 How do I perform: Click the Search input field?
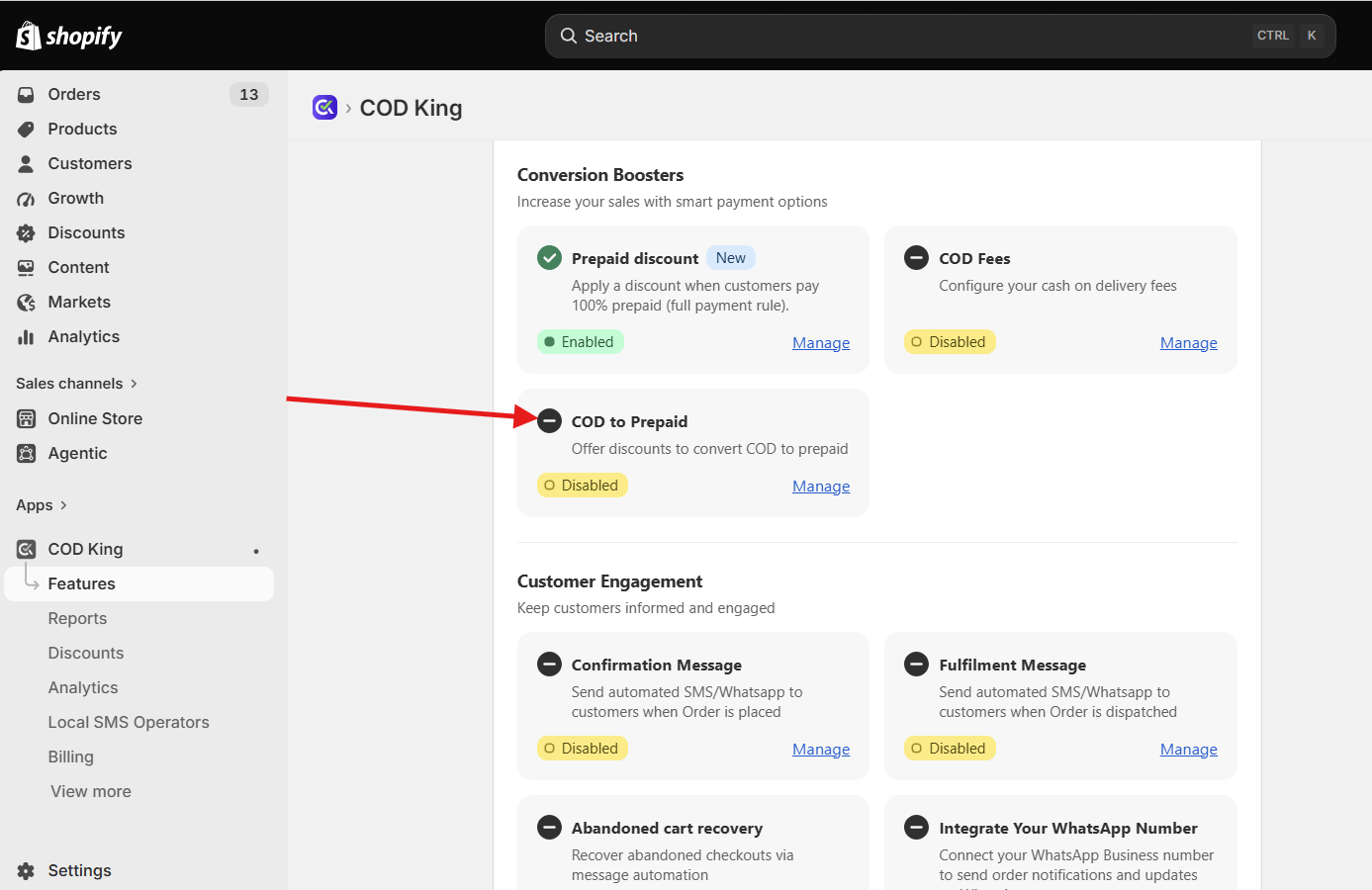pos(940,36)
